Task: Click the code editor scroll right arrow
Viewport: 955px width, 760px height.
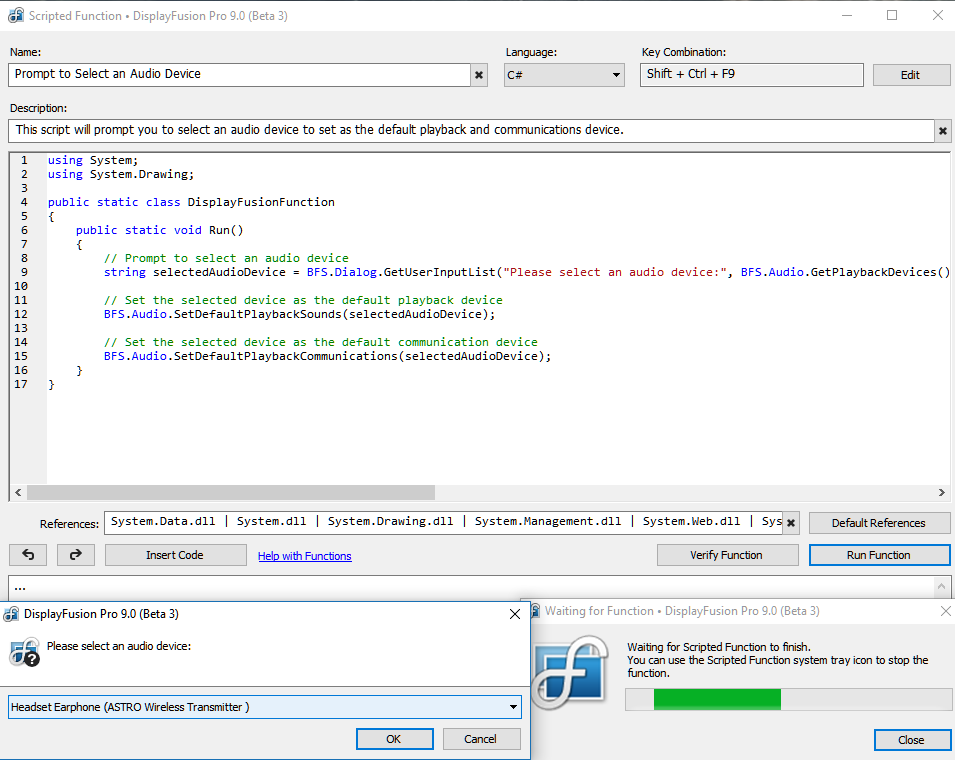Action: pyautogui.click(x=942, y=492)
